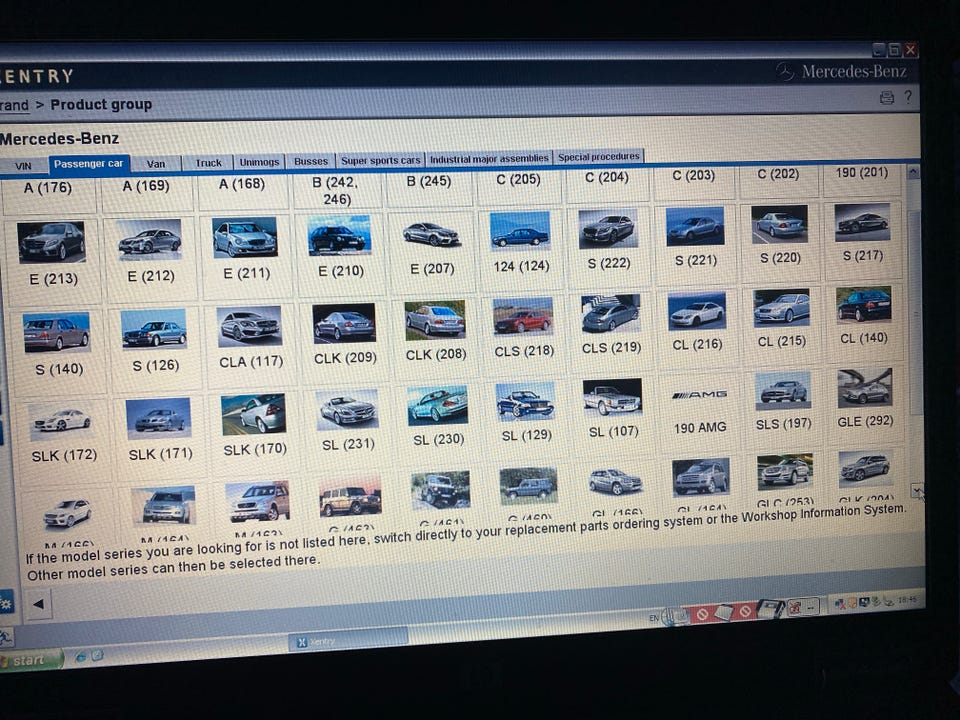Select model series C (203)

click(x=693, y=175)
